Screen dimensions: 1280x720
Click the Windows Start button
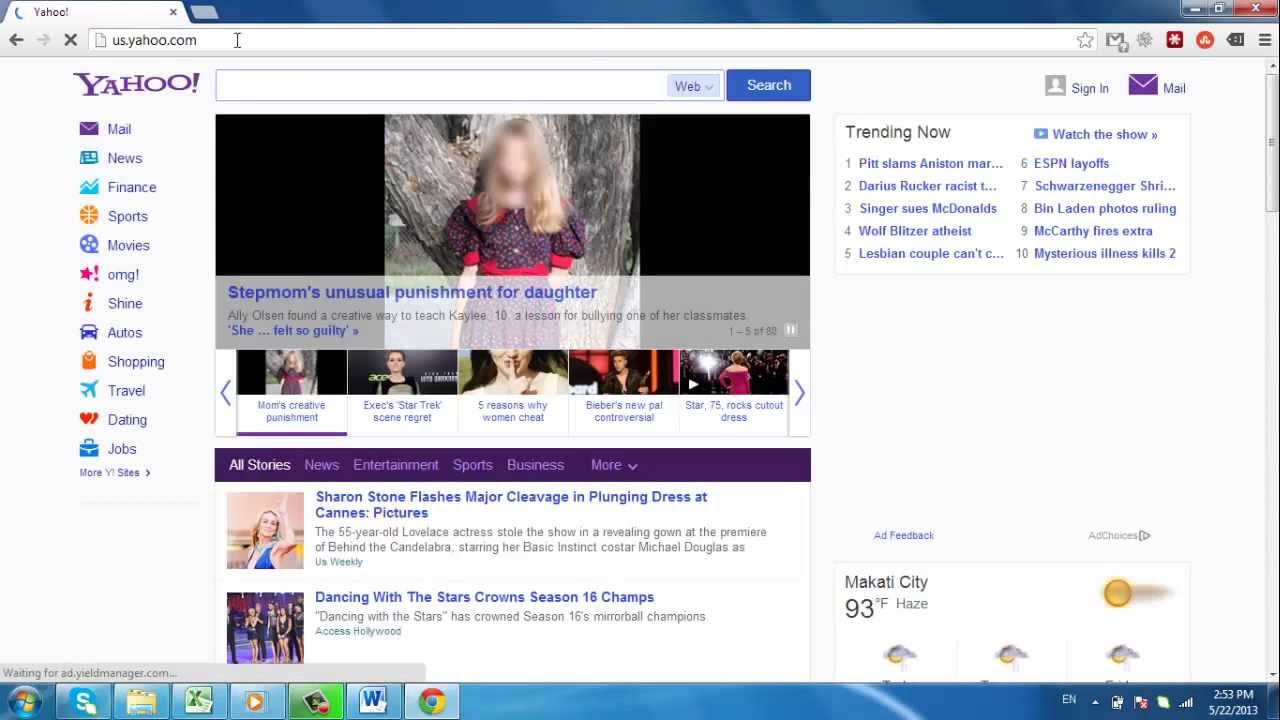pyautogui.click(x=24, y=701)
